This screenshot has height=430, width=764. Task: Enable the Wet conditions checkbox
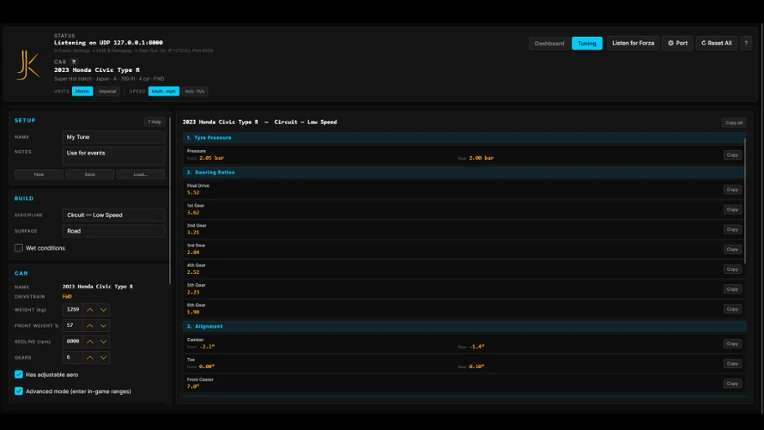[x=19, y=248]
